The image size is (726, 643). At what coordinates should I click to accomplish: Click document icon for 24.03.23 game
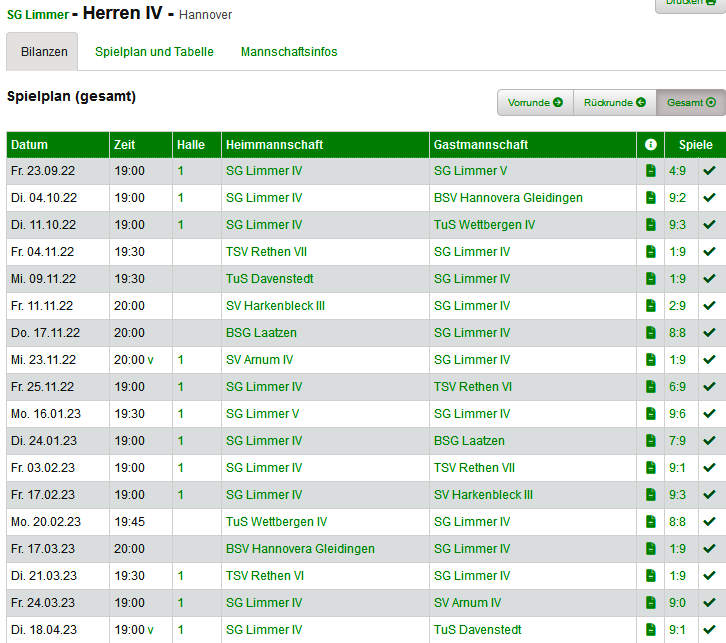click(x=650, y=603)
